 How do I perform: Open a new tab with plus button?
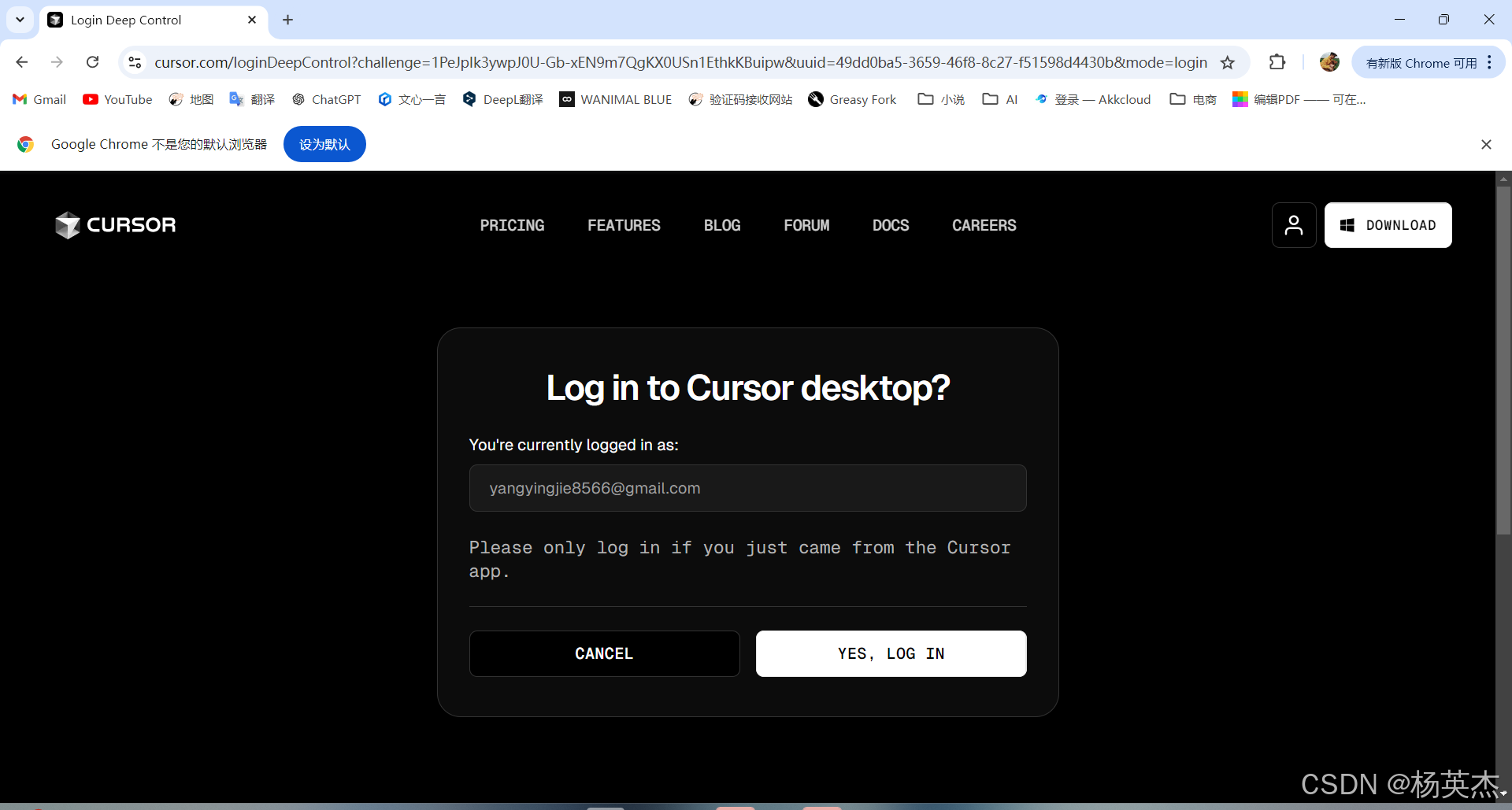tap(288, 20)
